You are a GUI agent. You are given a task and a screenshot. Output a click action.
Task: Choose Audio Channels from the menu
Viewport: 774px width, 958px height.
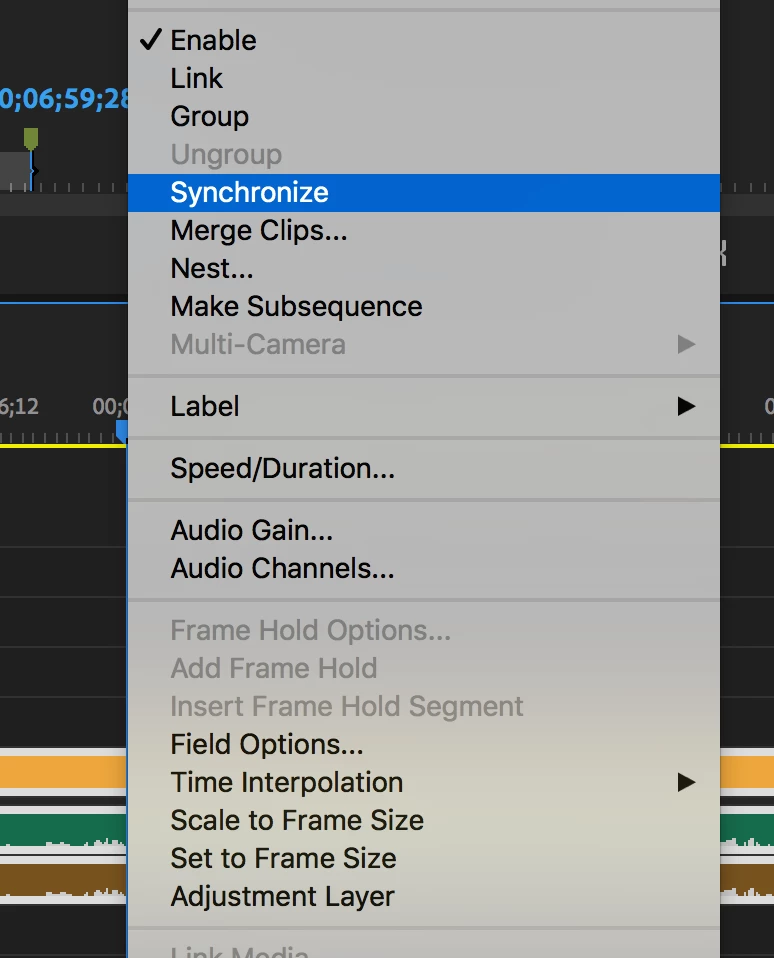click(283, 568)
